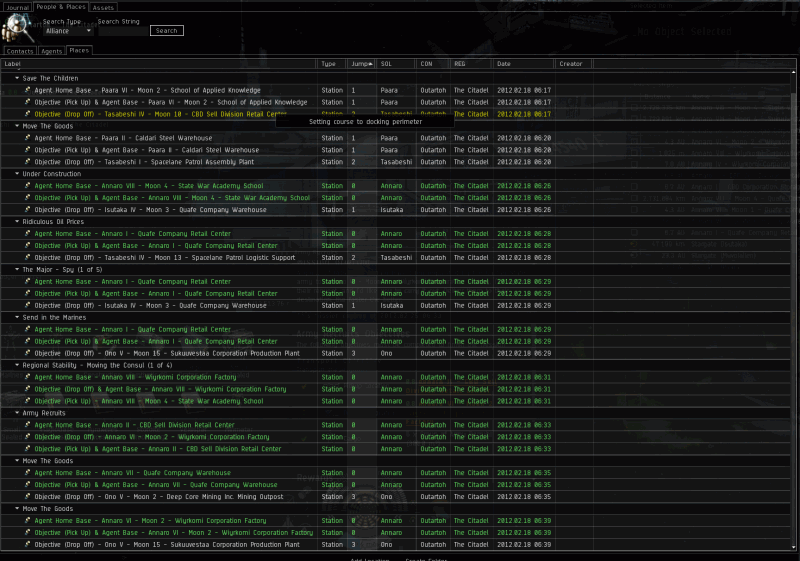Sort by the REG column header
The image size is (800, 561).
point(471,64)
